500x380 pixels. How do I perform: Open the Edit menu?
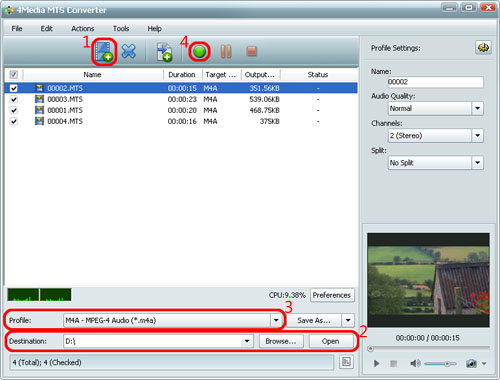(47, 29)
